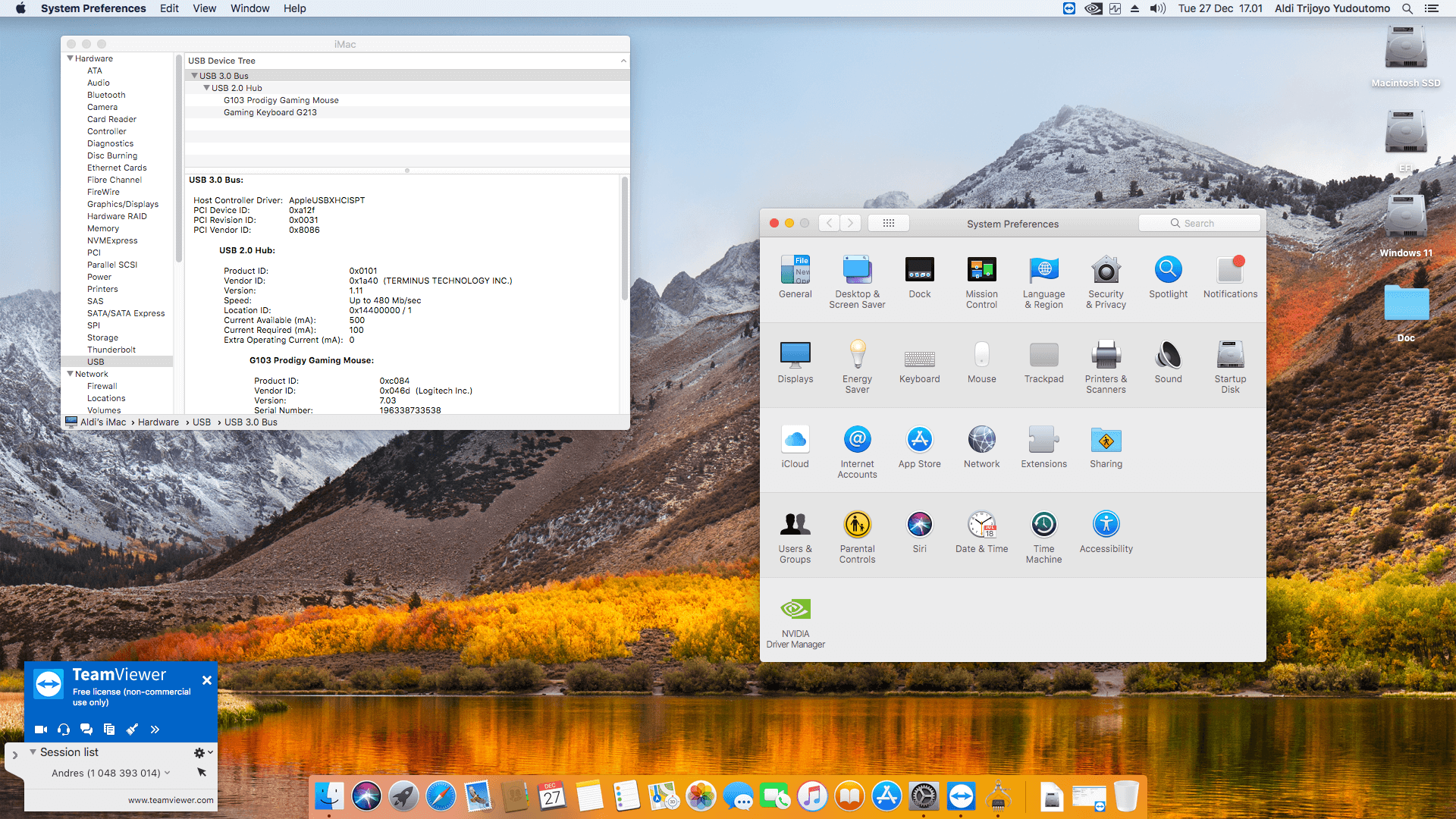Collapse the USB 3.0 Bus tree node
This screenshot has height=819, width=1456.
coord(195,76)
